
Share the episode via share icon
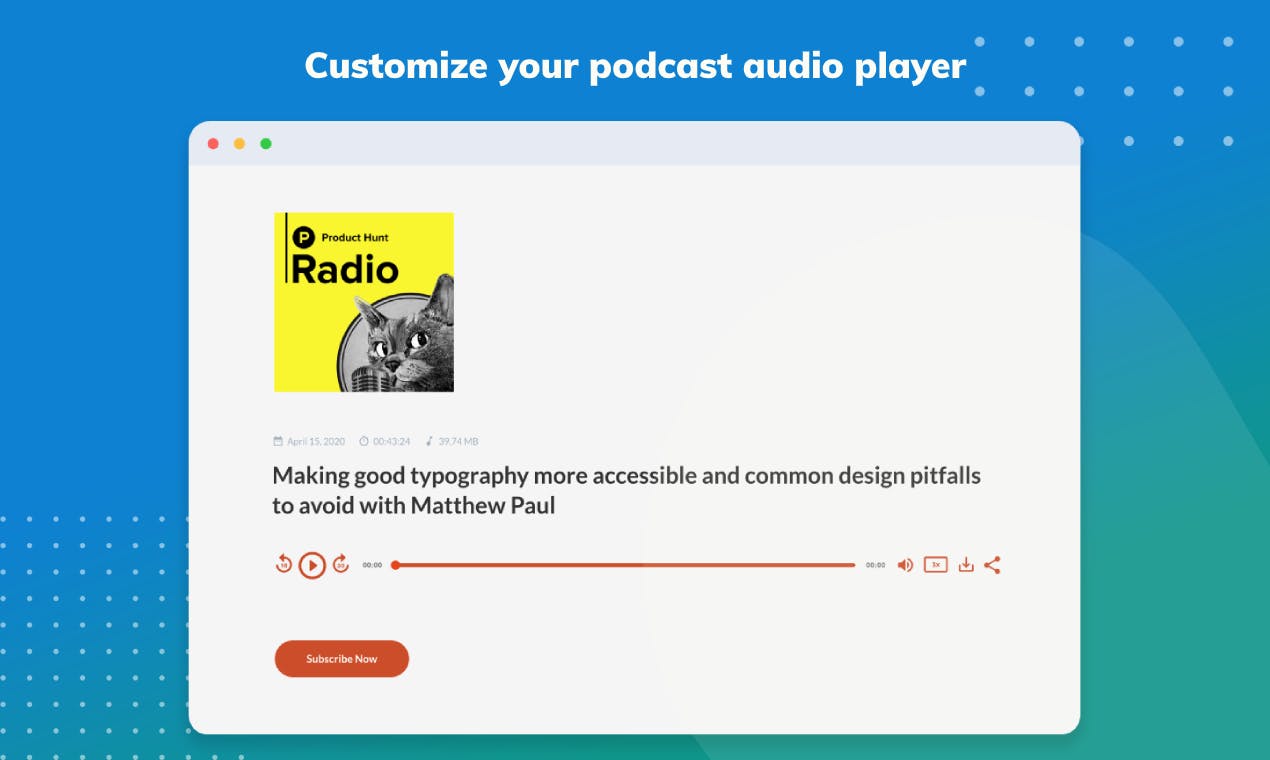[x=992, y=565]
